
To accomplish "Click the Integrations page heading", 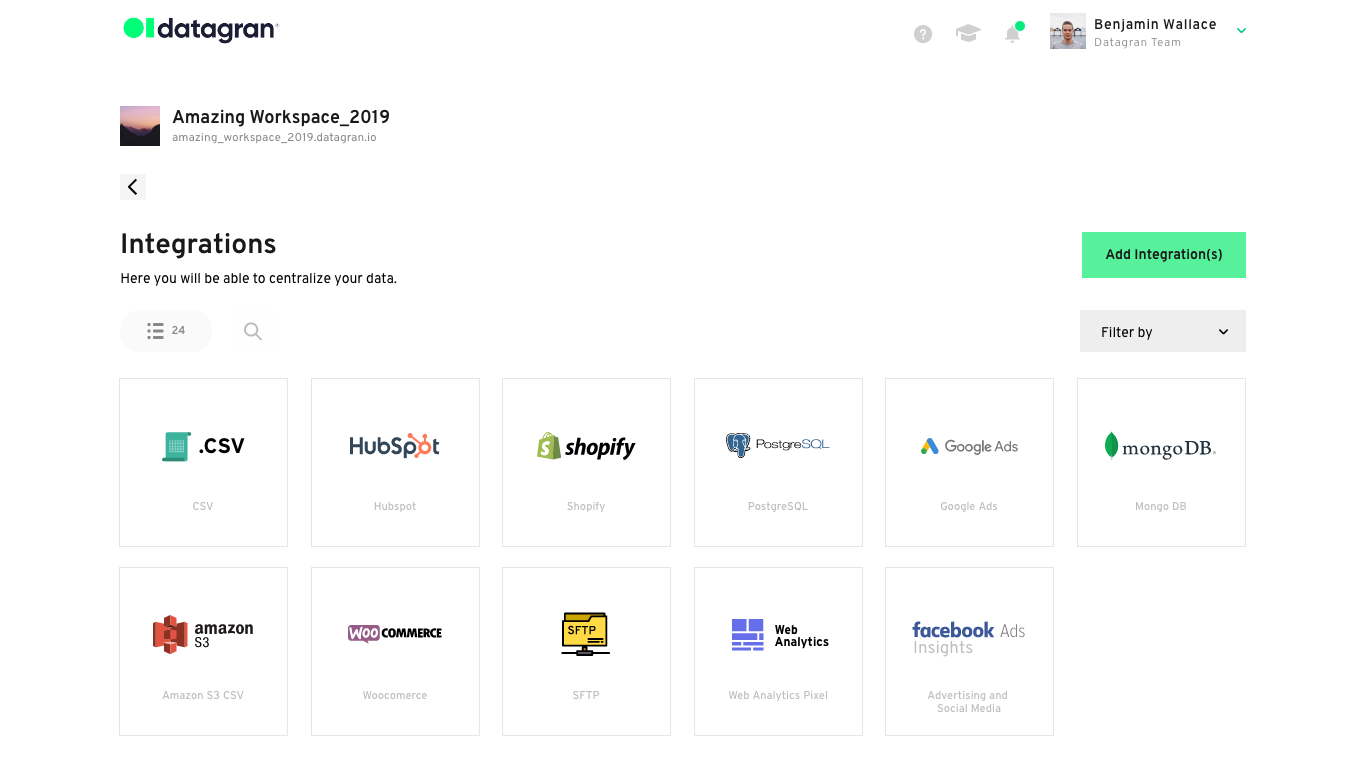I will tap(198, 244).
